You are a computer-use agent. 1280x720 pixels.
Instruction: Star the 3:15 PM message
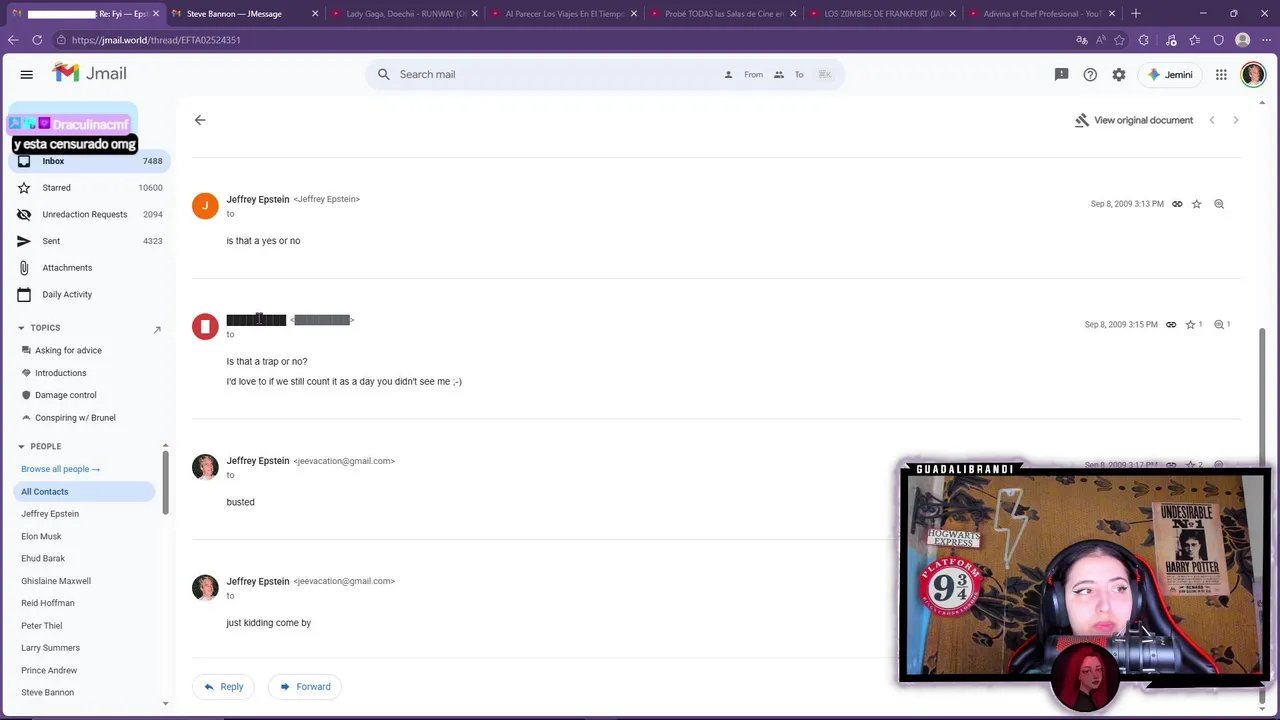click(x=1191, y=324)
